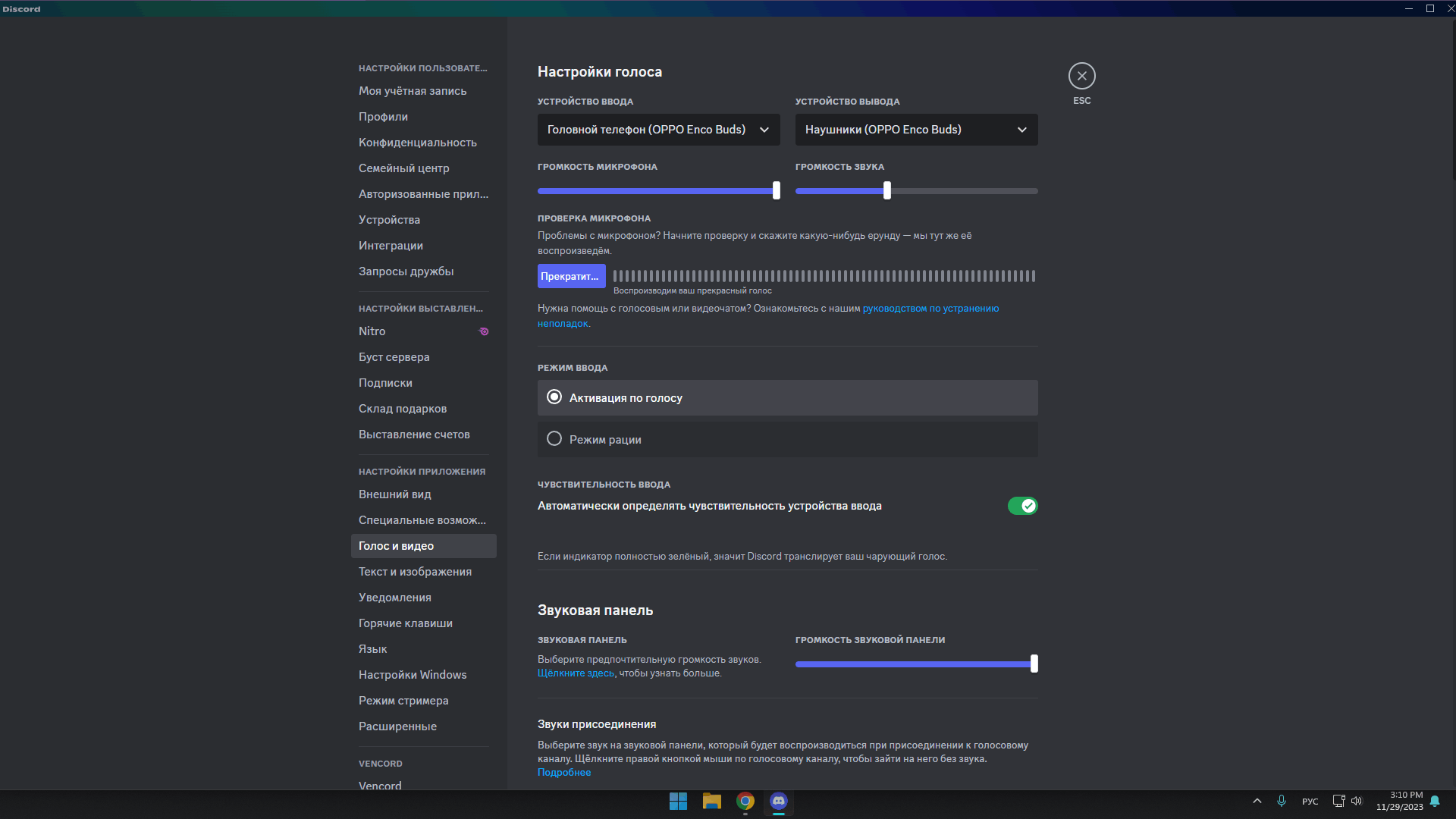Click the 'Щёлкните здесь' soundboard link

click(576, 673)
